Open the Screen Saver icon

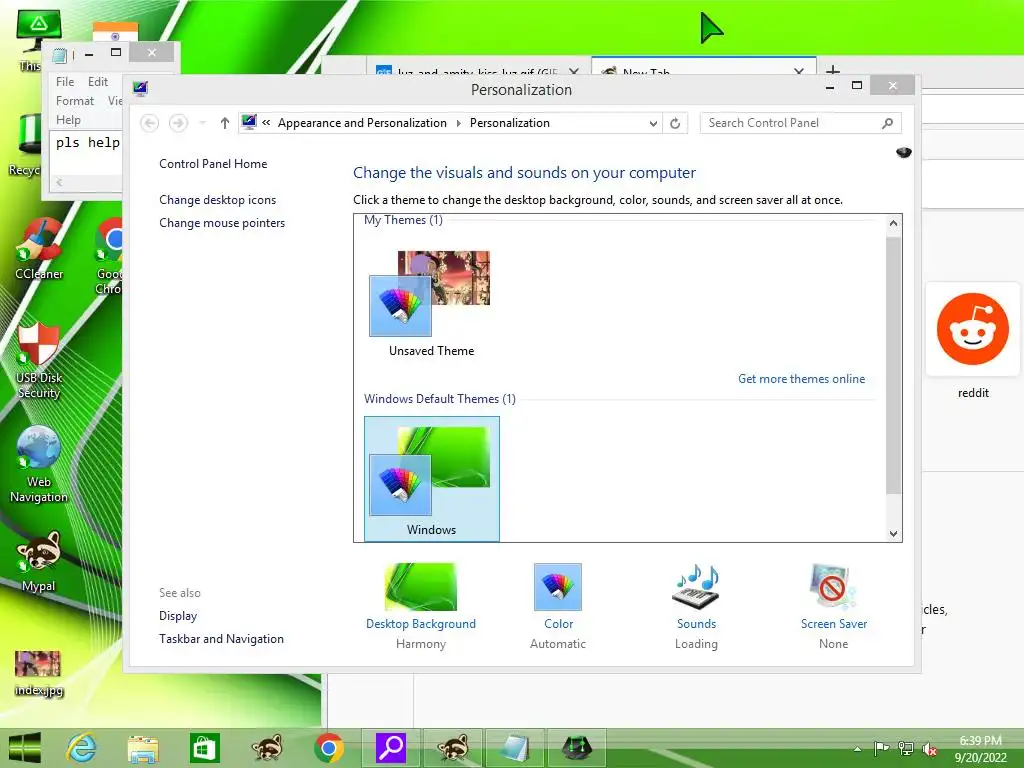pyautogui.click(x=833, y=586)
